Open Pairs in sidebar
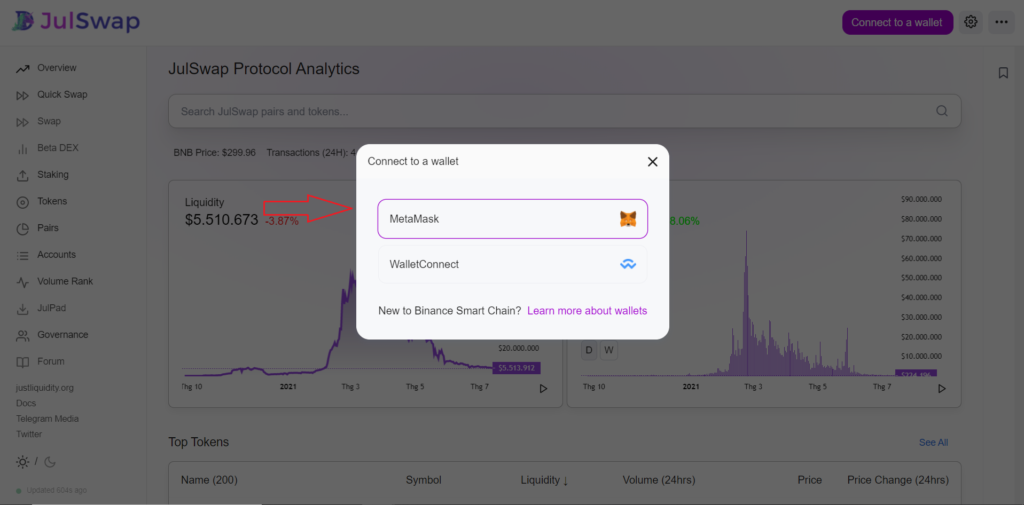1024x505 pixels. click(x=48, y=228)
